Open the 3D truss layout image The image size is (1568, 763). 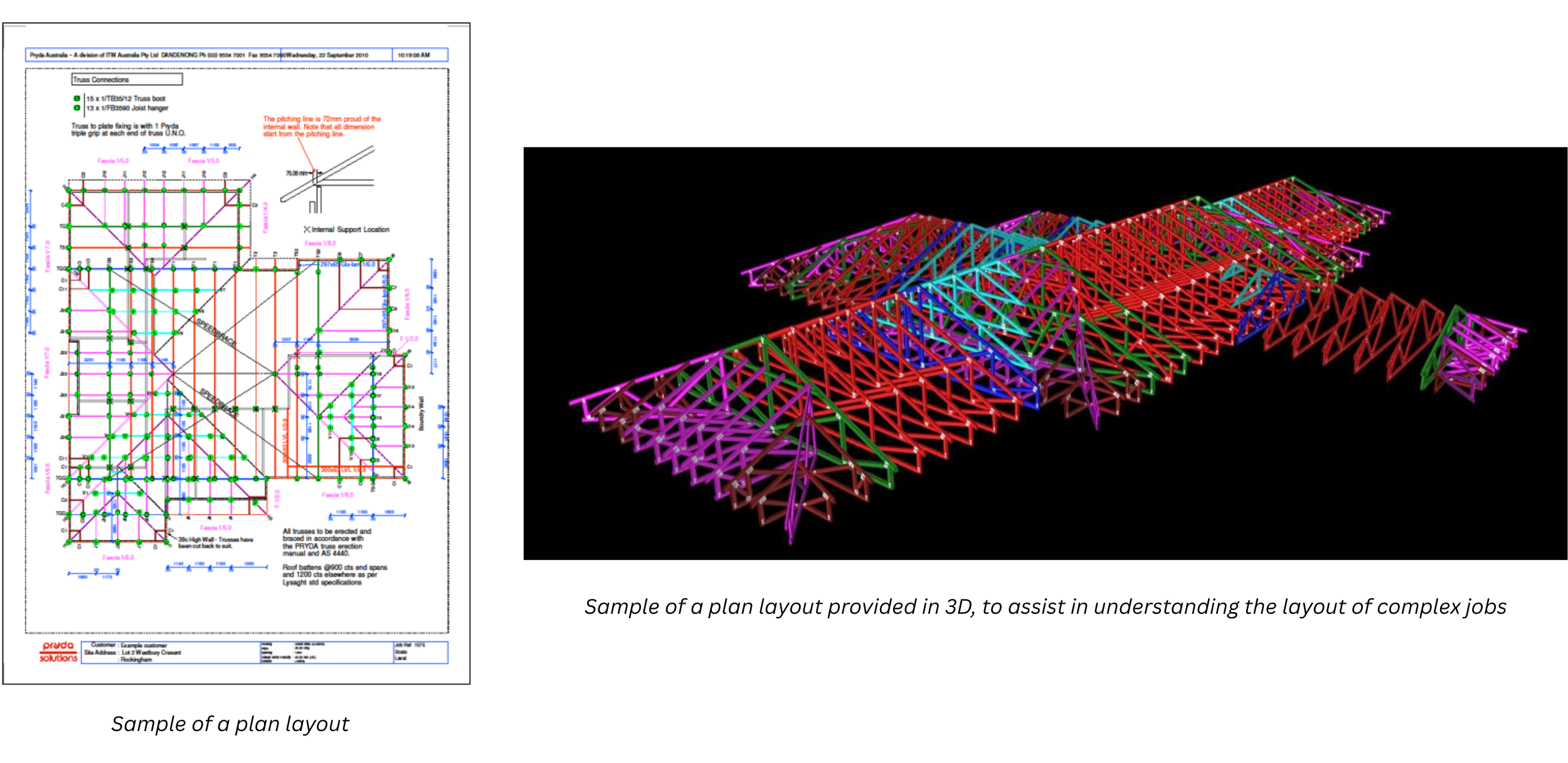point(1045,353)
